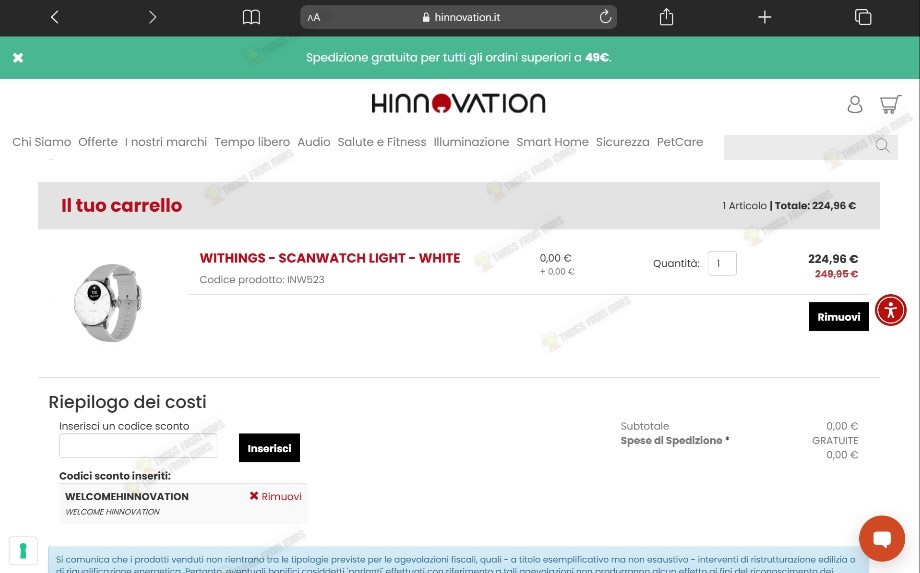This screenshot has width=920, height=573.
Task: Dismiss the free shipping banner
Action: (18, 57)
